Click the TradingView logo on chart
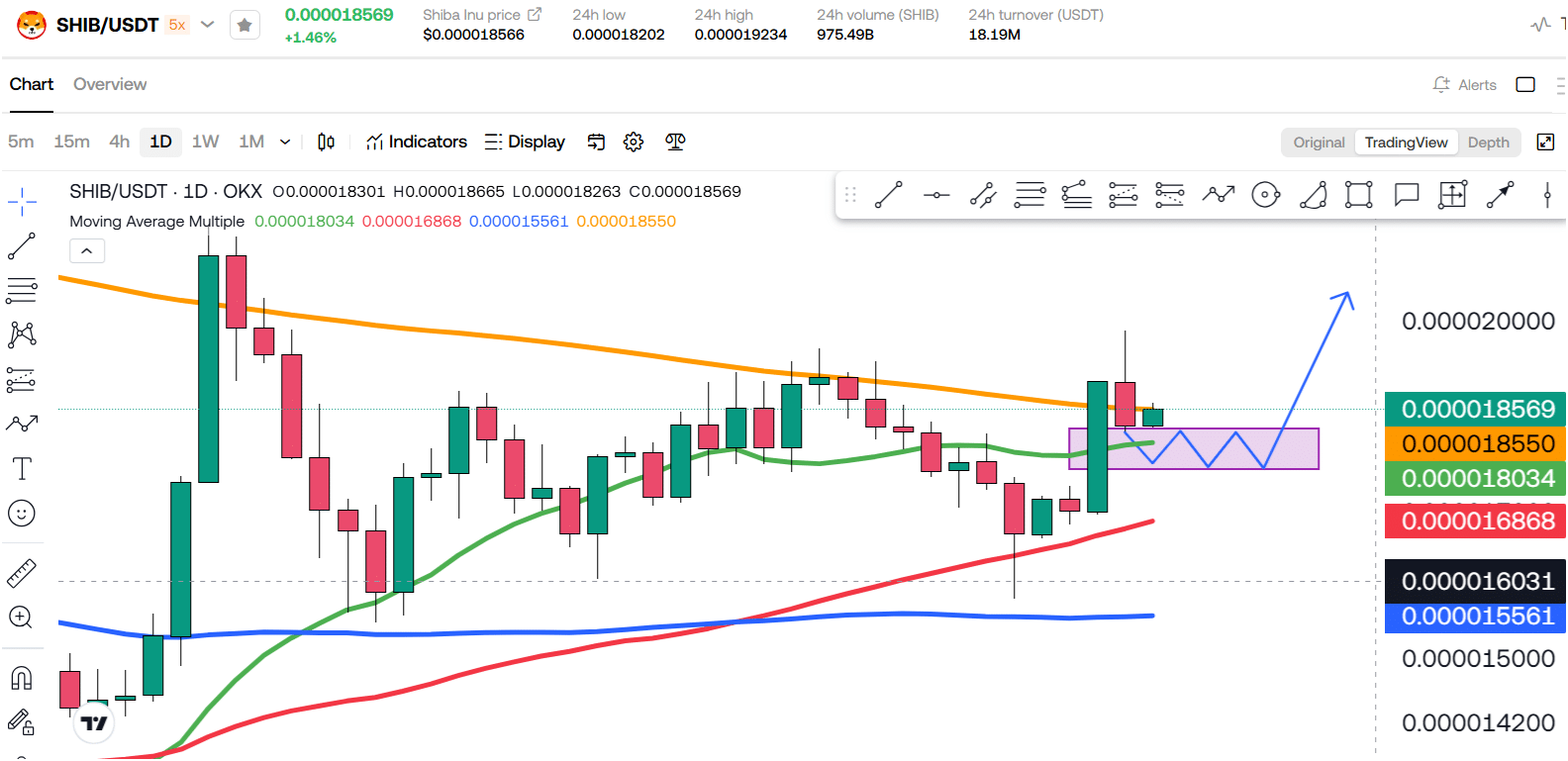The height and width of the screenshot is (761, 1568). [x=94, y=723]
